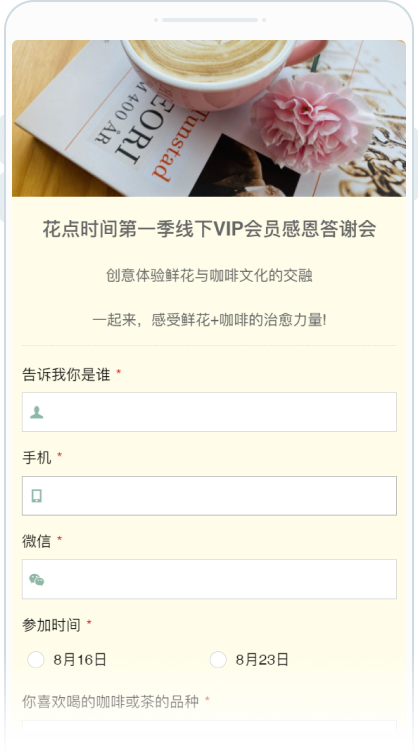Click the person icon in name field

(x=37, y=412)
